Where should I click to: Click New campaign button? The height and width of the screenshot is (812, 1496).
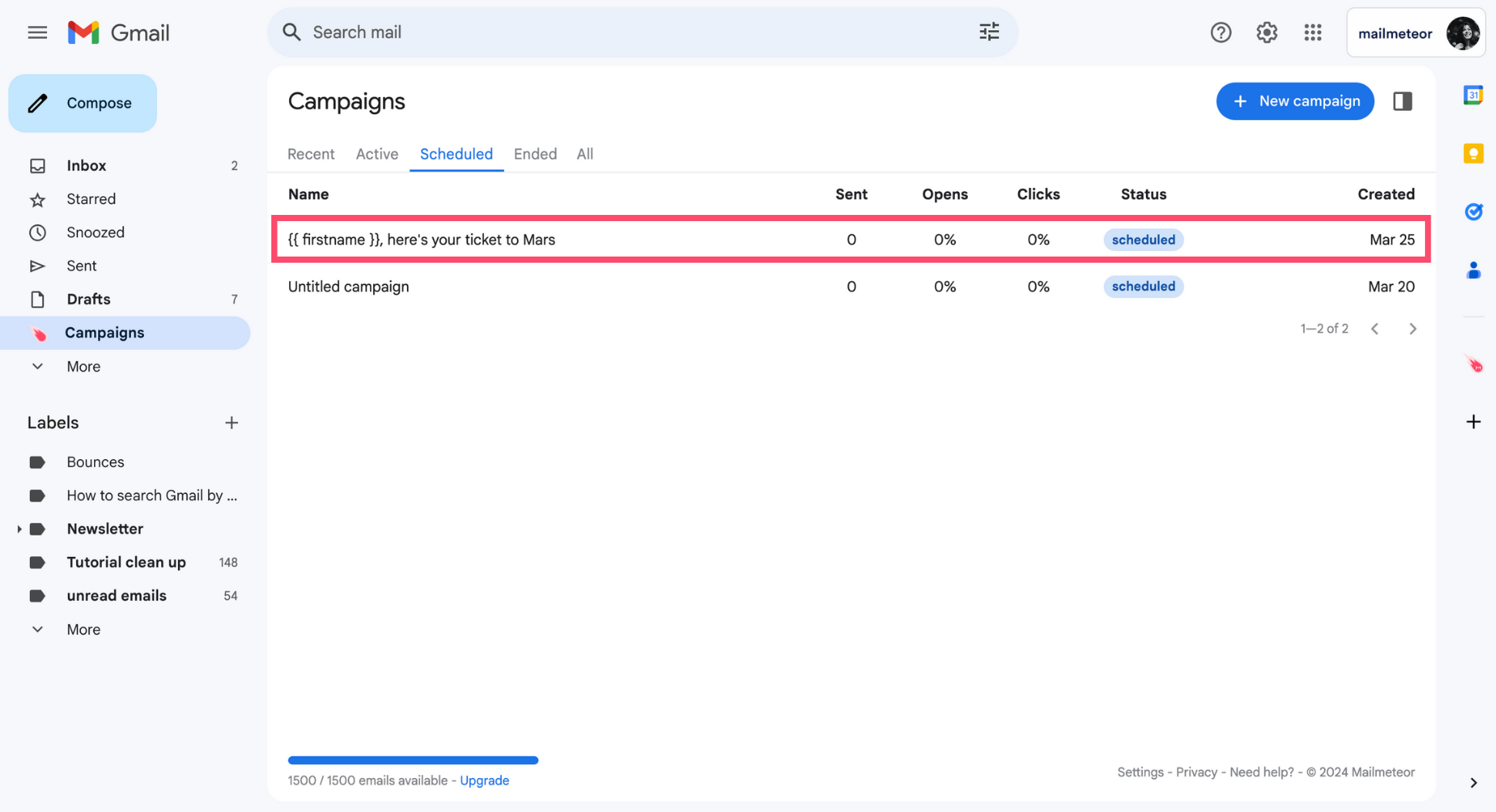coord(1295,101)
